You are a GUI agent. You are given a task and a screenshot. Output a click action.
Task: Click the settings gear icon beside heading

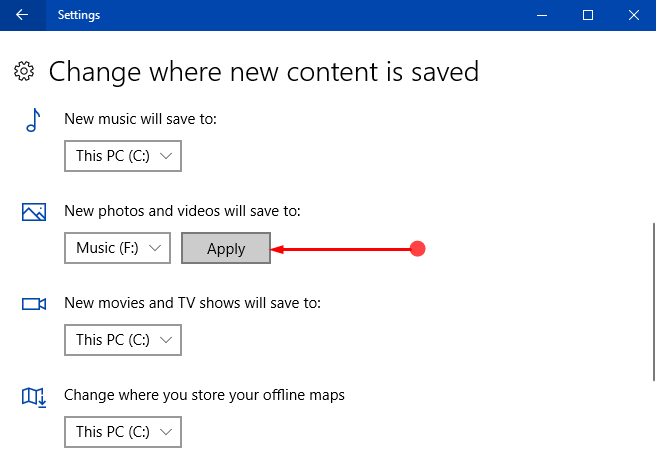(24, 71)
